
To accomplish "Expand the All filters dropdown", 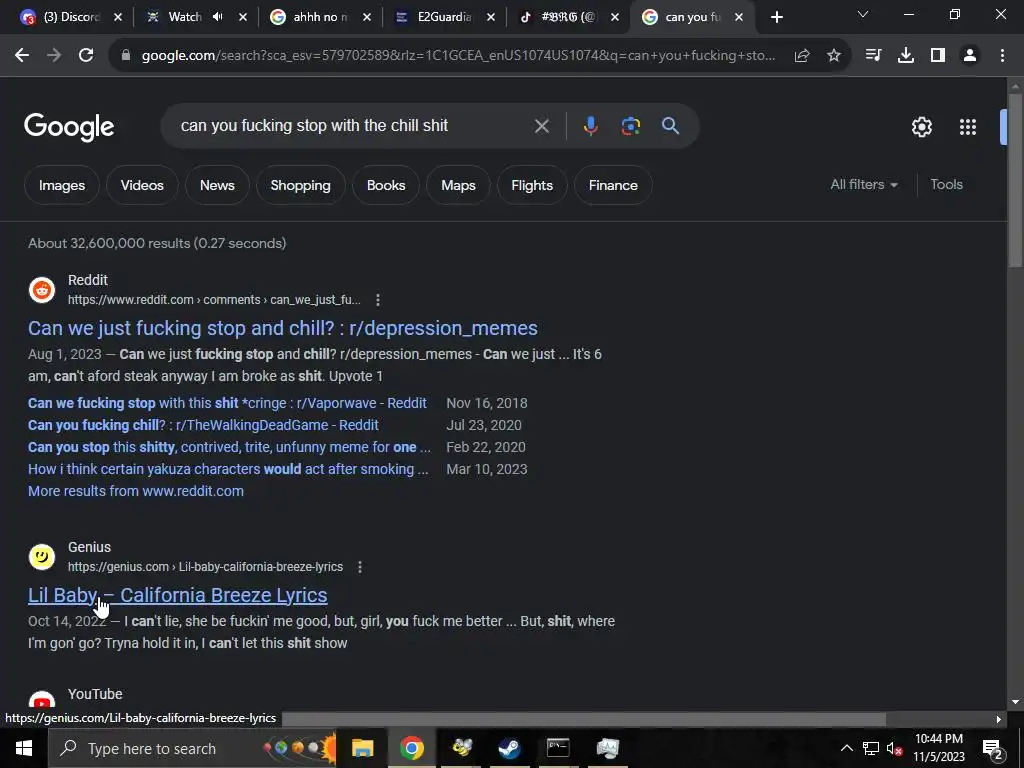I will (x=864, y=185).
